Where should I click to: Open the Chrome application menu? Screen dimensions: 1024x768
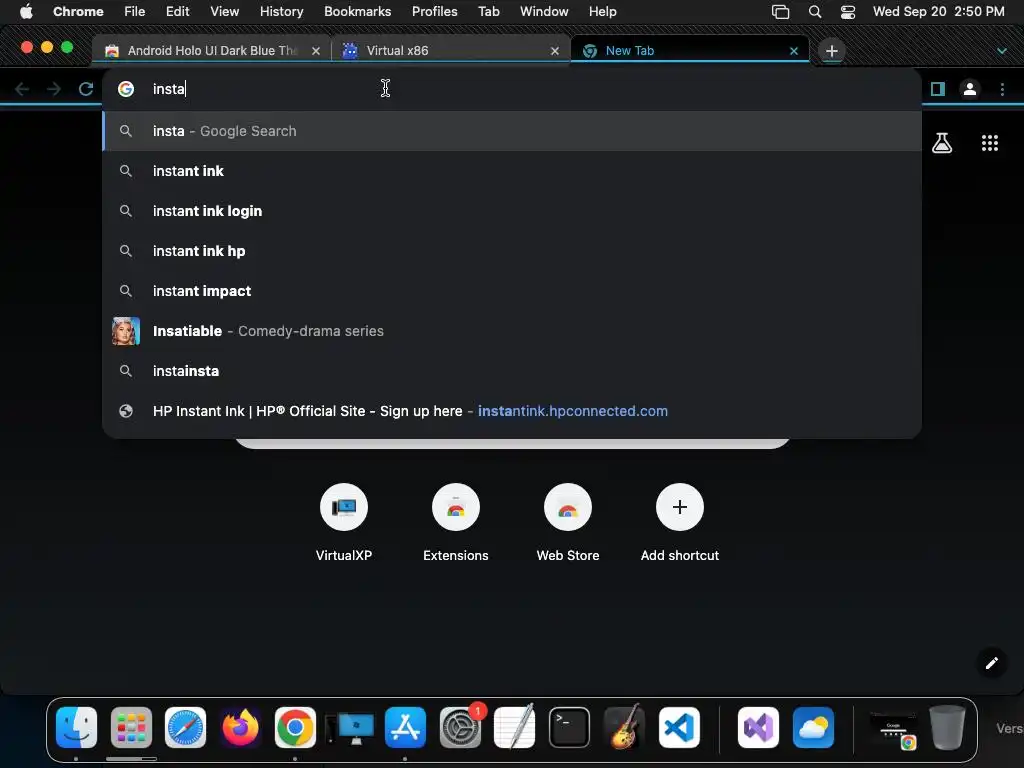(x=78, y=11)
